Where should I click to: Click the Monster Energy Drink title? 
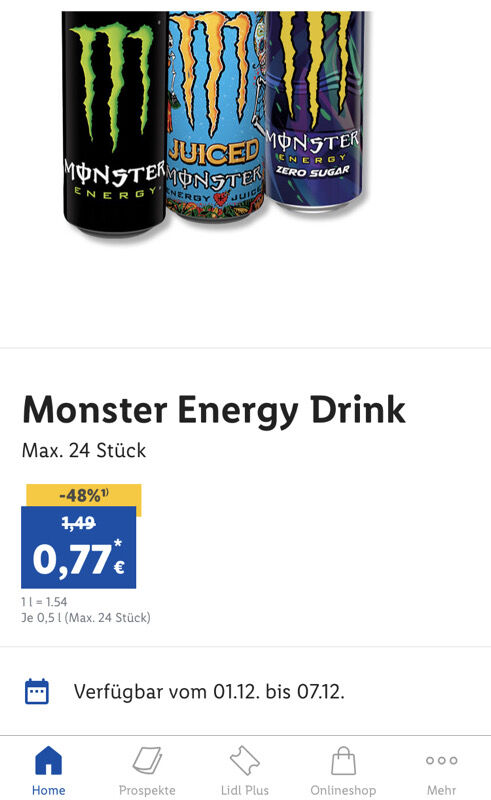point(214,410)
